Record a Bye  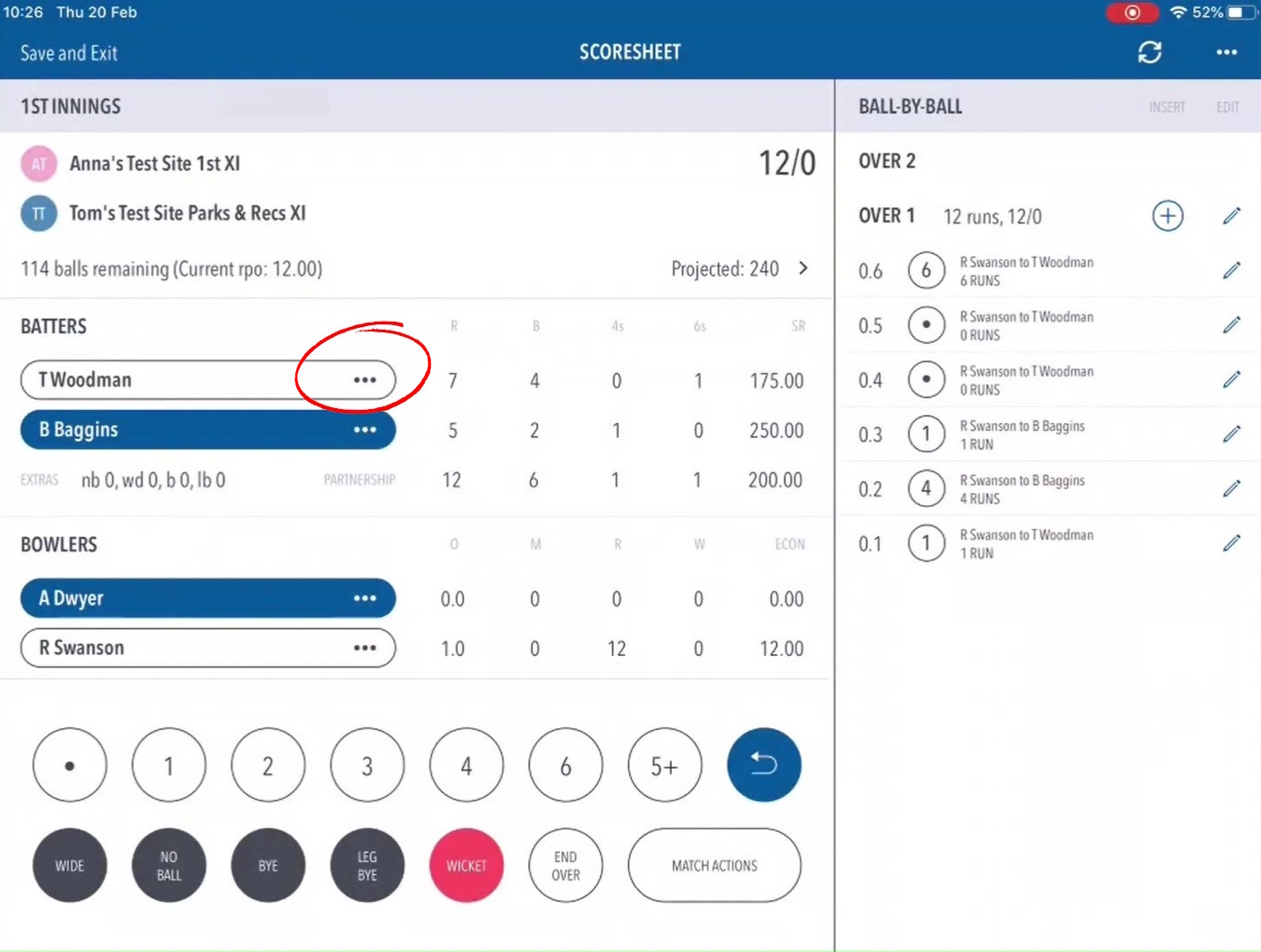pos(268,866)
